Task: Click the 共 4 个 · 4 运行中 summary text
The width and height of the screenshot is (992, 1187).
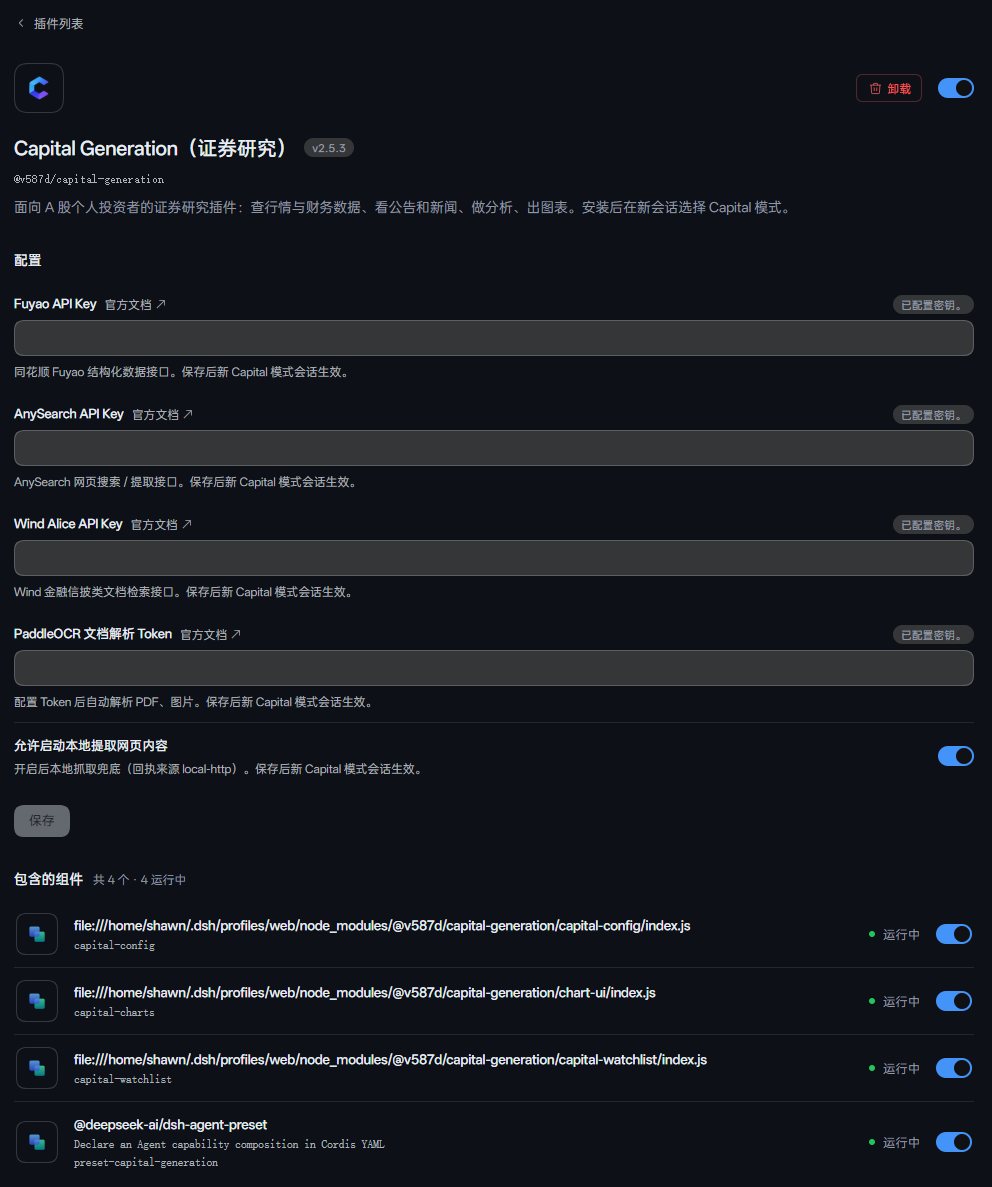Action: tap(139, 880)
